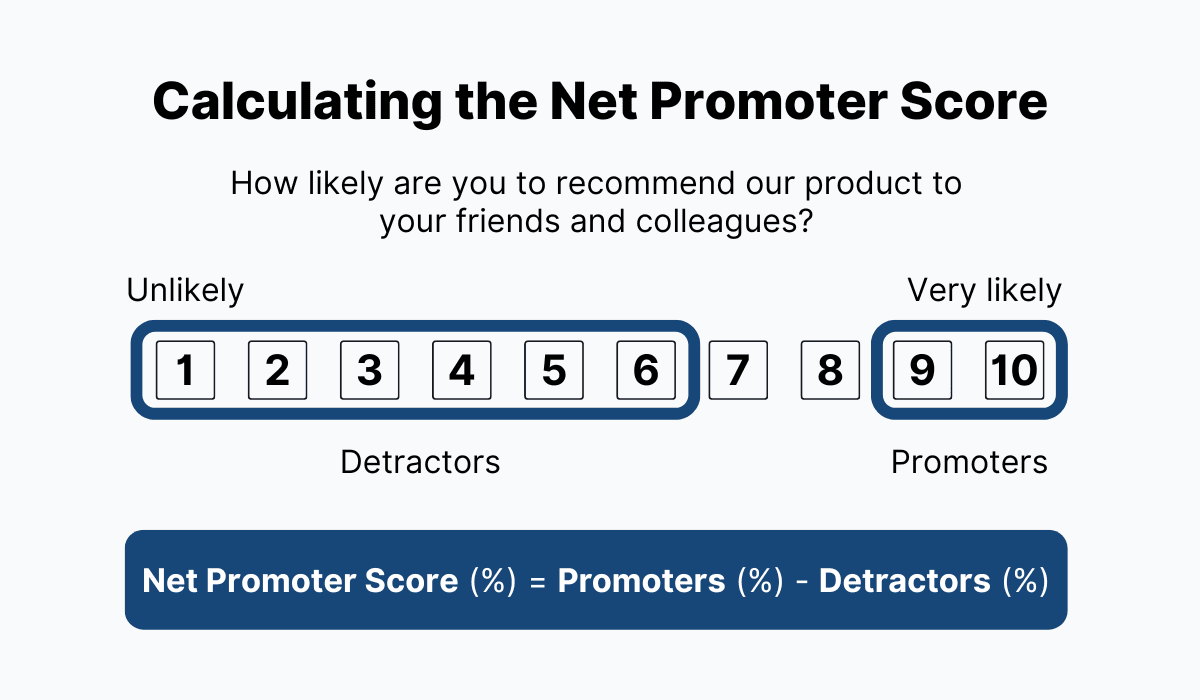Select the top score 10 box
This screenshot has width=1200, height=700.
(1014, 370)
